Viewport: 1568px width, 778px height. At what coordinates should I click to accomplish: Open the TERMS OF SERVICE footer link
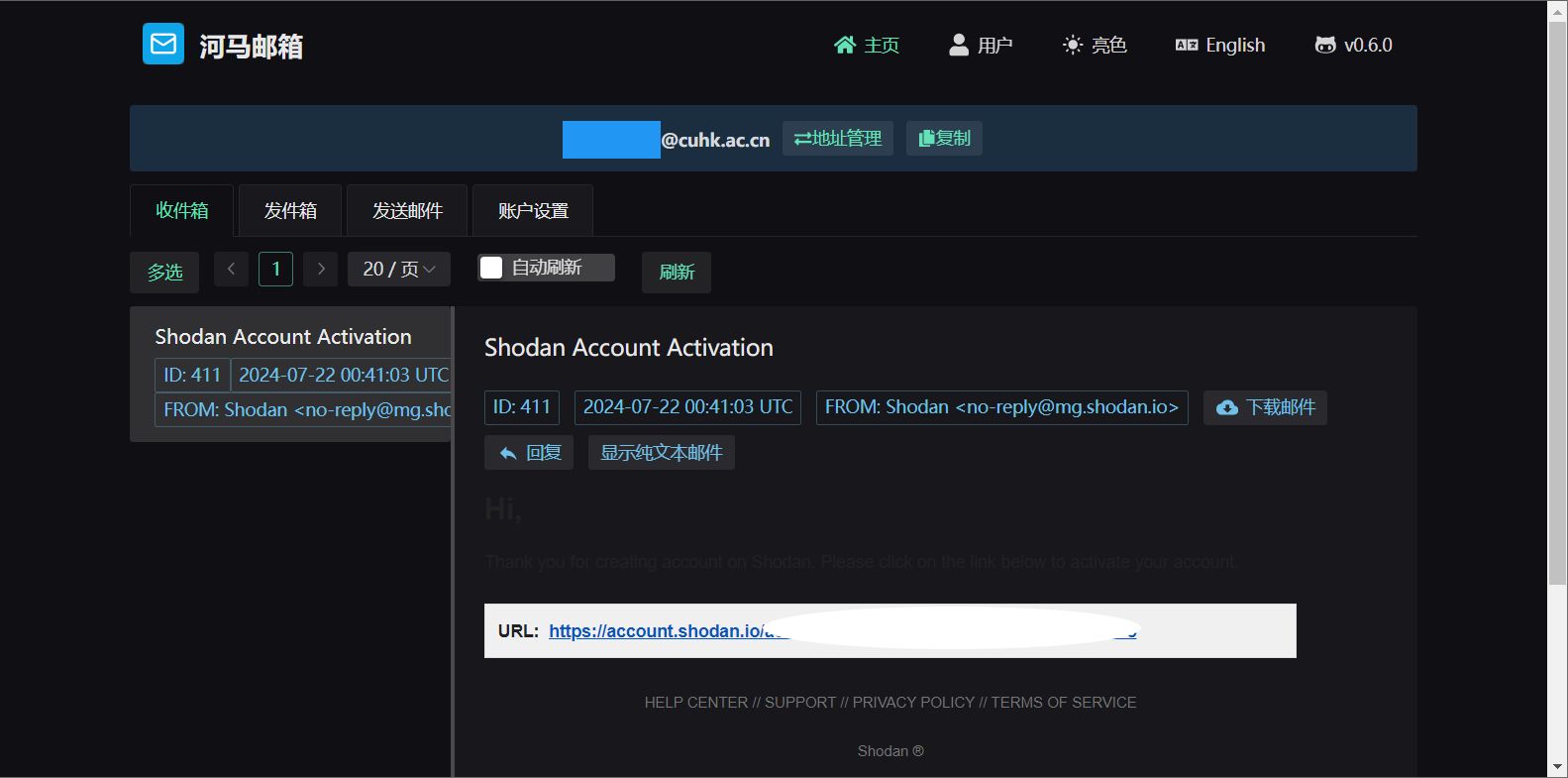(1064, 703)
